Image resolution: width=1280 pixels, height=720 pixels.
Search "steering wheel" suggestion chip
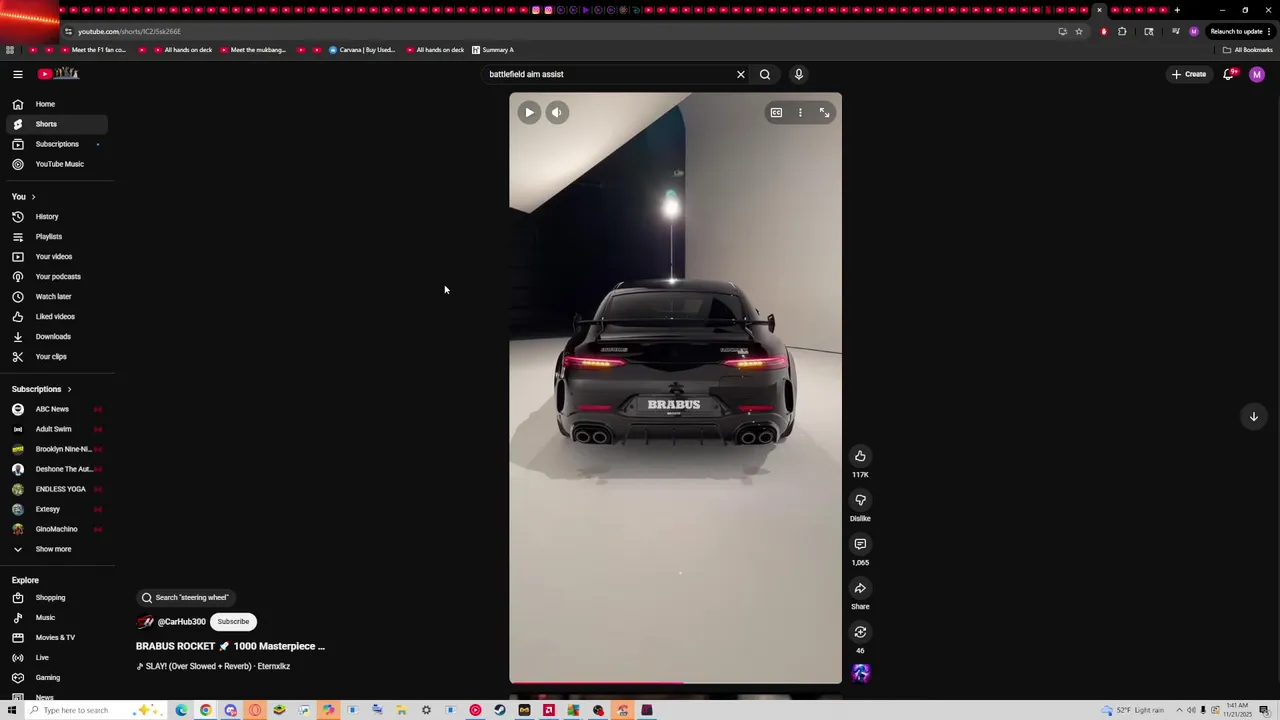[x=186, y=597]
